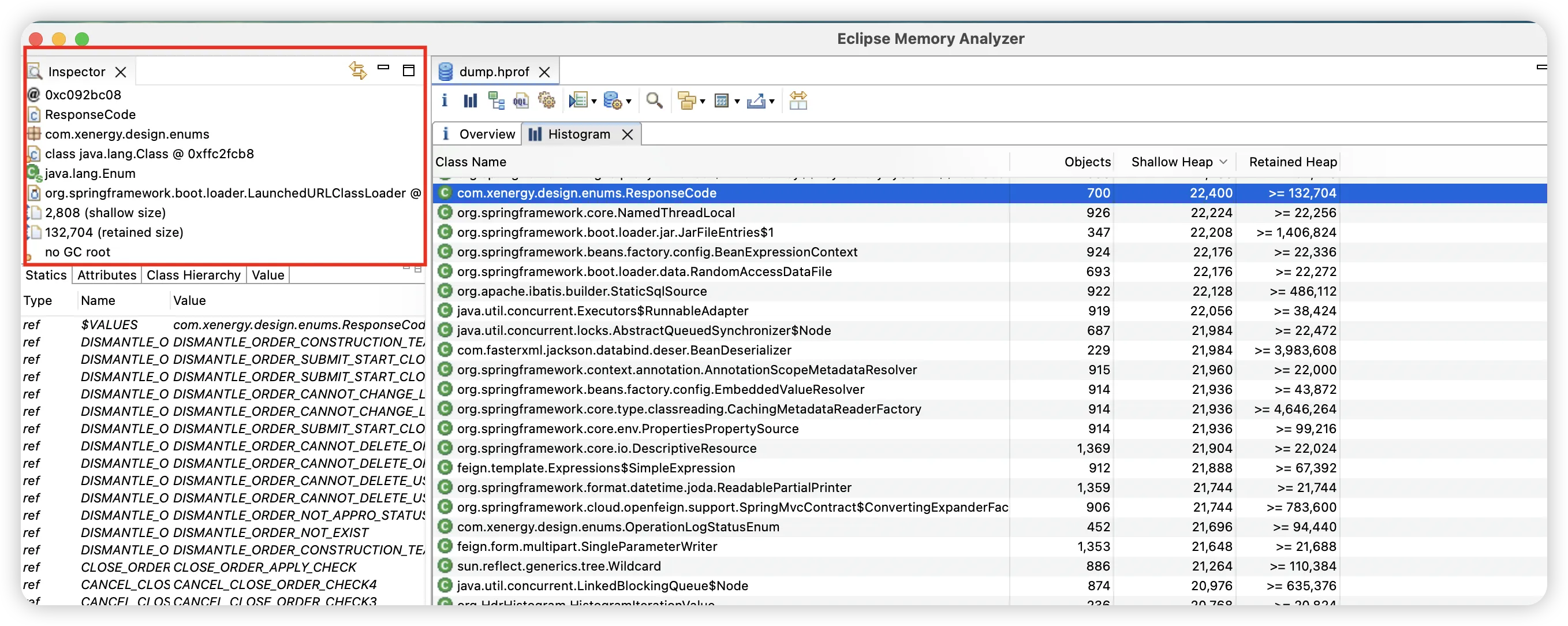This screenshot has height=626, width=1568.
Task: Click compare to another heap dump icon
Action: [797, 100]
